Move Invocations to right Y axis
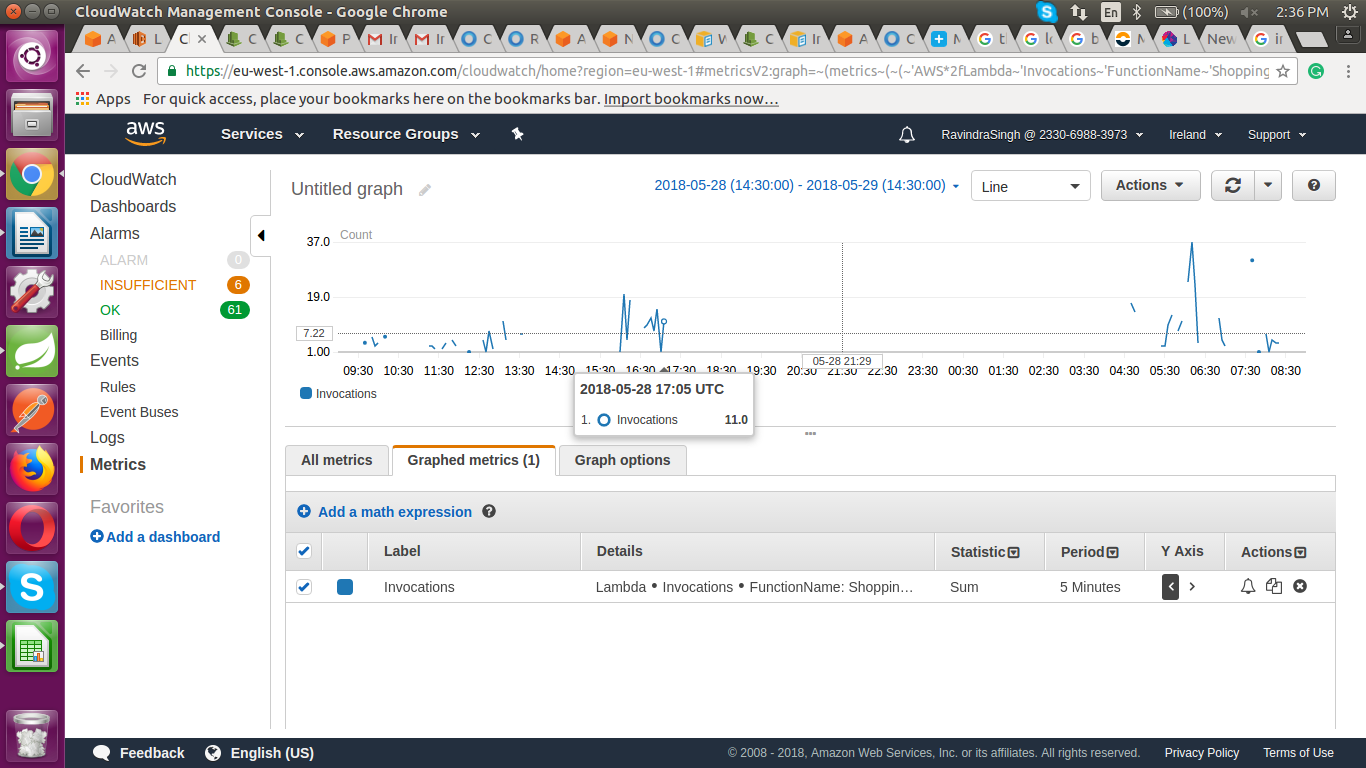 click(1192, 587)
